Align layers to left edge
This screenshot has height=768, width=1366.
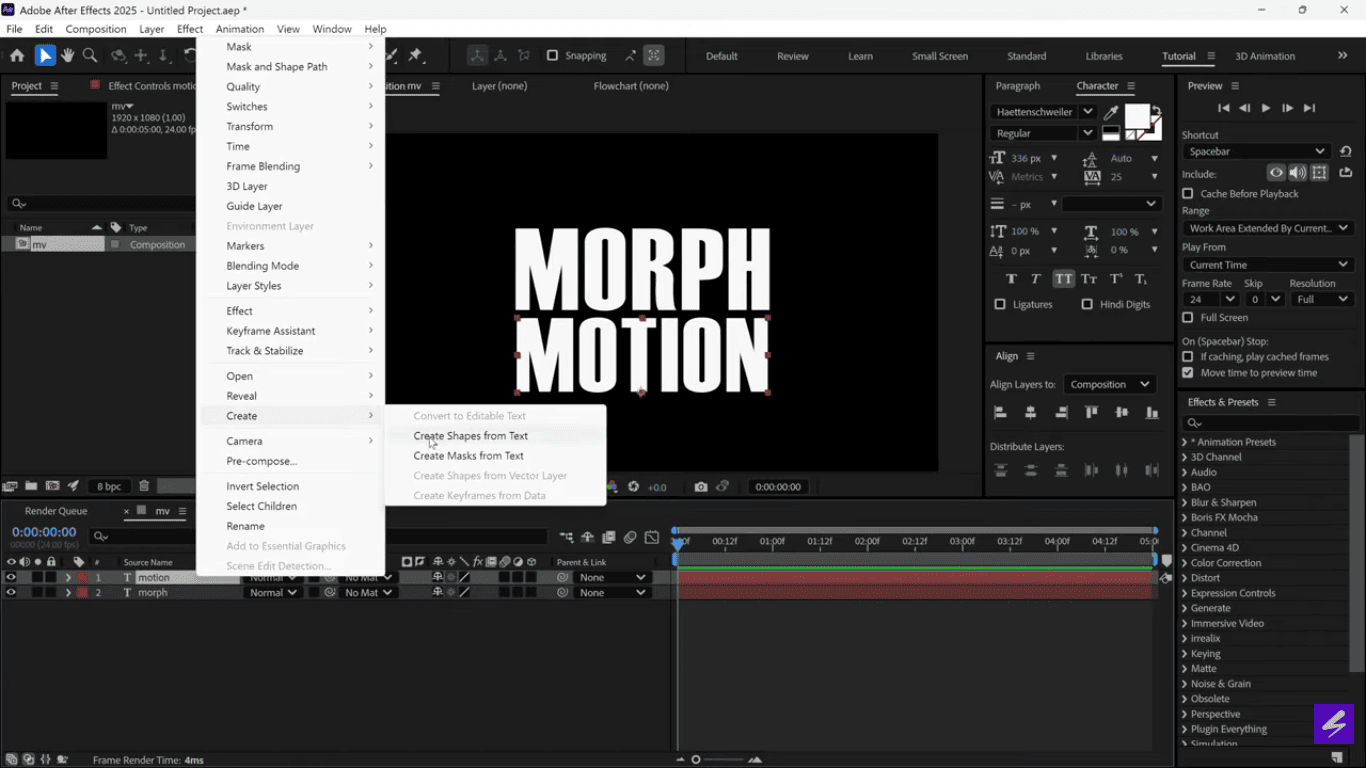[x=1000, y=412]
